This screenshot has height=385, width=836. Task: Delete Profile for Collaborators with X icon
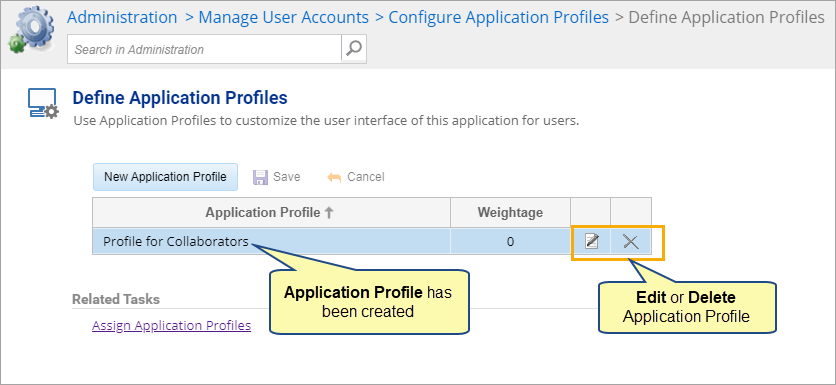[x=631, y=242]
